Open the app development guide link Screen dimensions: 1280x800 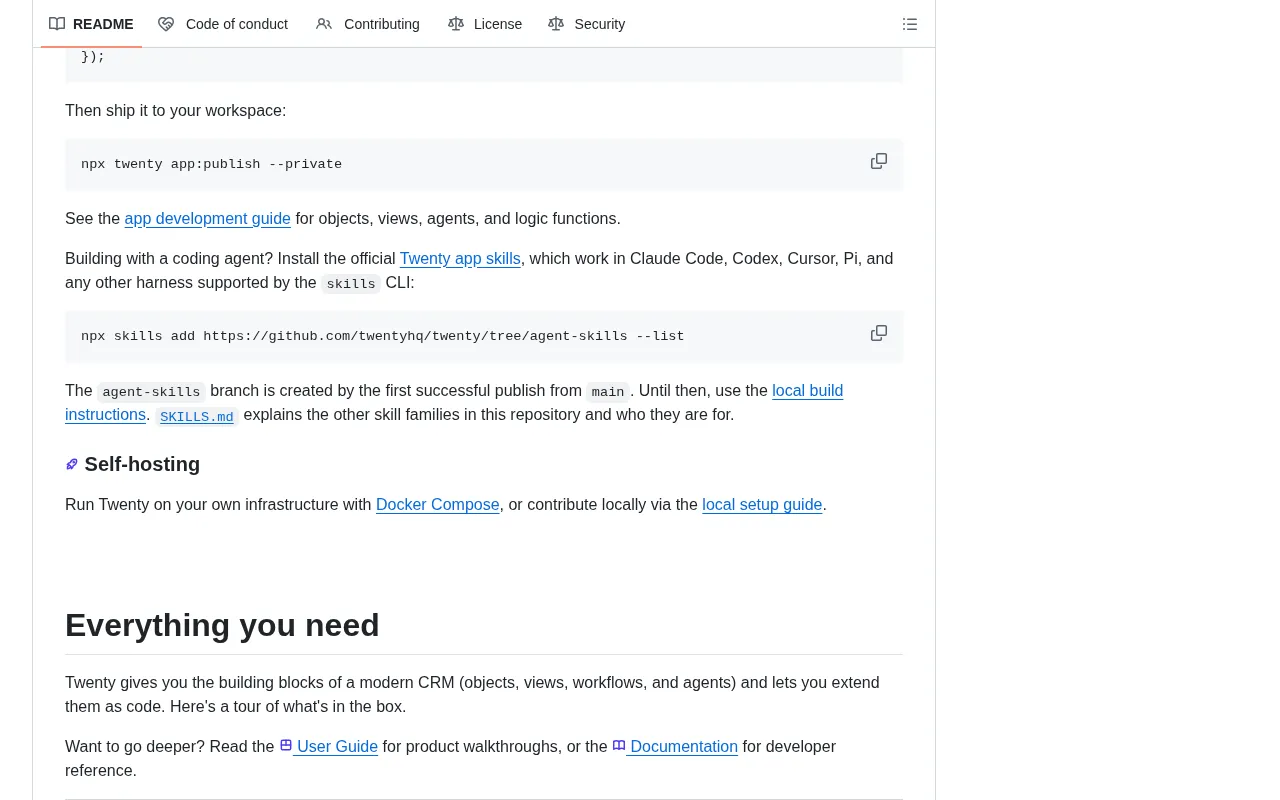click(x=208, y=218)
